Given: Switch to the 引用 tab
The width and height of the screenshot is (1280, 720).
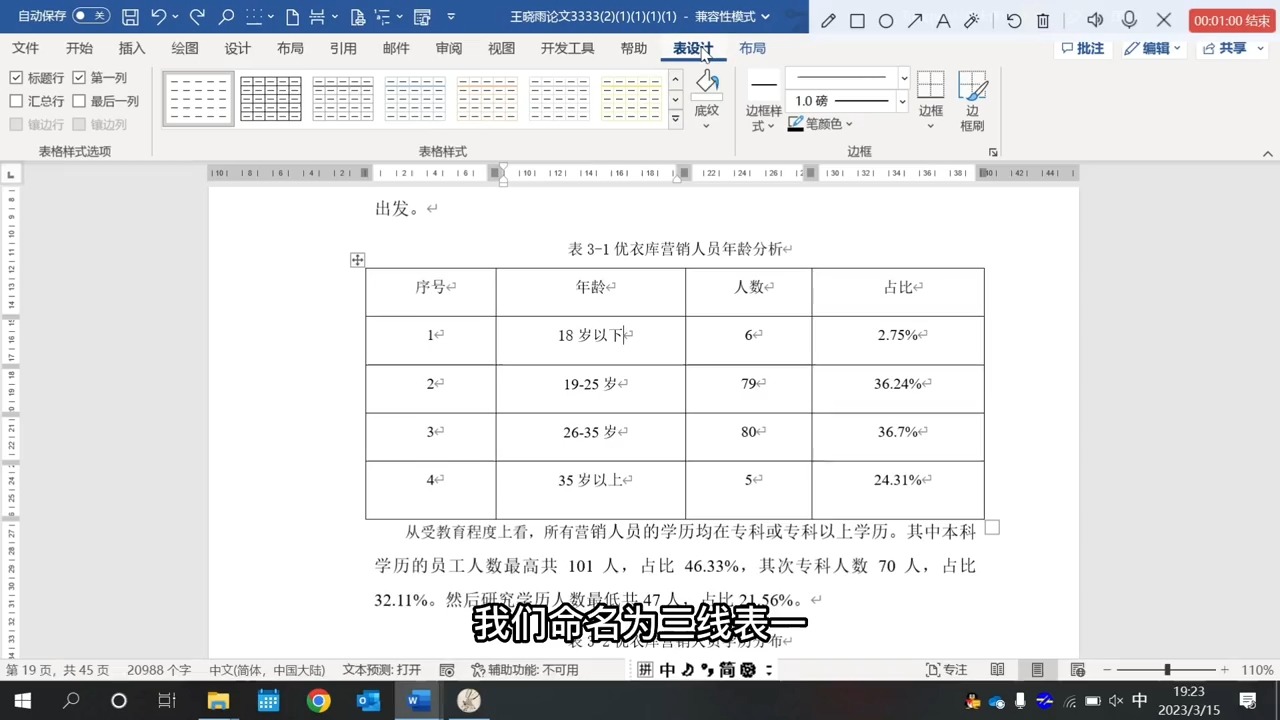Looking at the screenshot, I should tap(343, 48).
